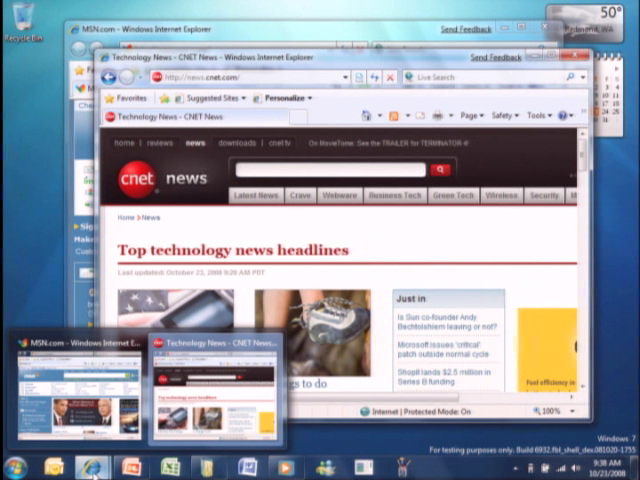Select the Business Tech tab
640x480 pixels.
(x=395, y=196)
